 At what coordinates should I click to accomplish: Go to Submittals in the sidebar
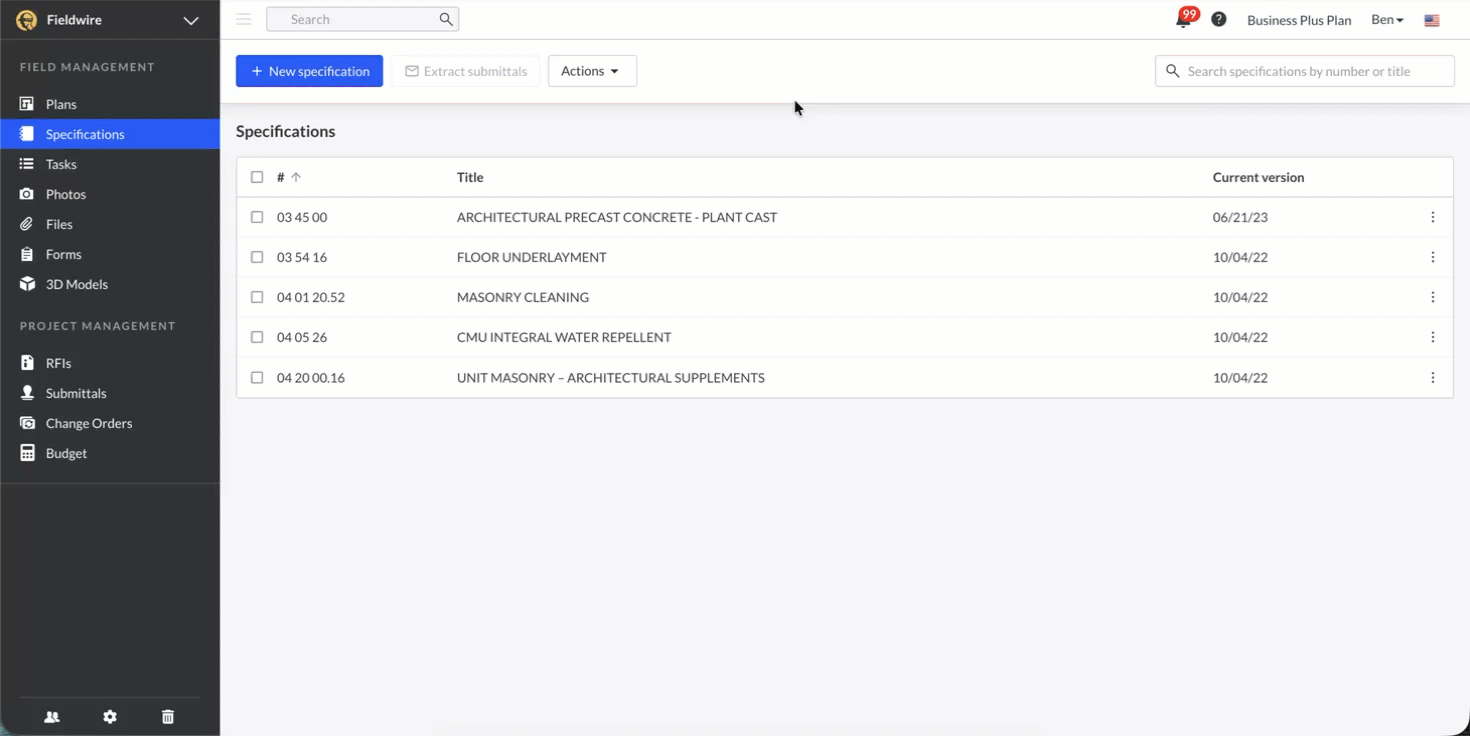coord(76,393)
